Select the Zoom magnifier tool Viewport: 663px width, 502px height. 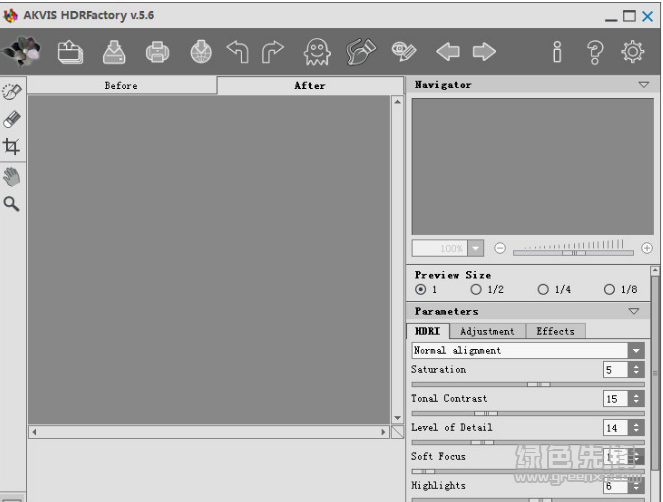pyautogui.click(x=11, y=204)
